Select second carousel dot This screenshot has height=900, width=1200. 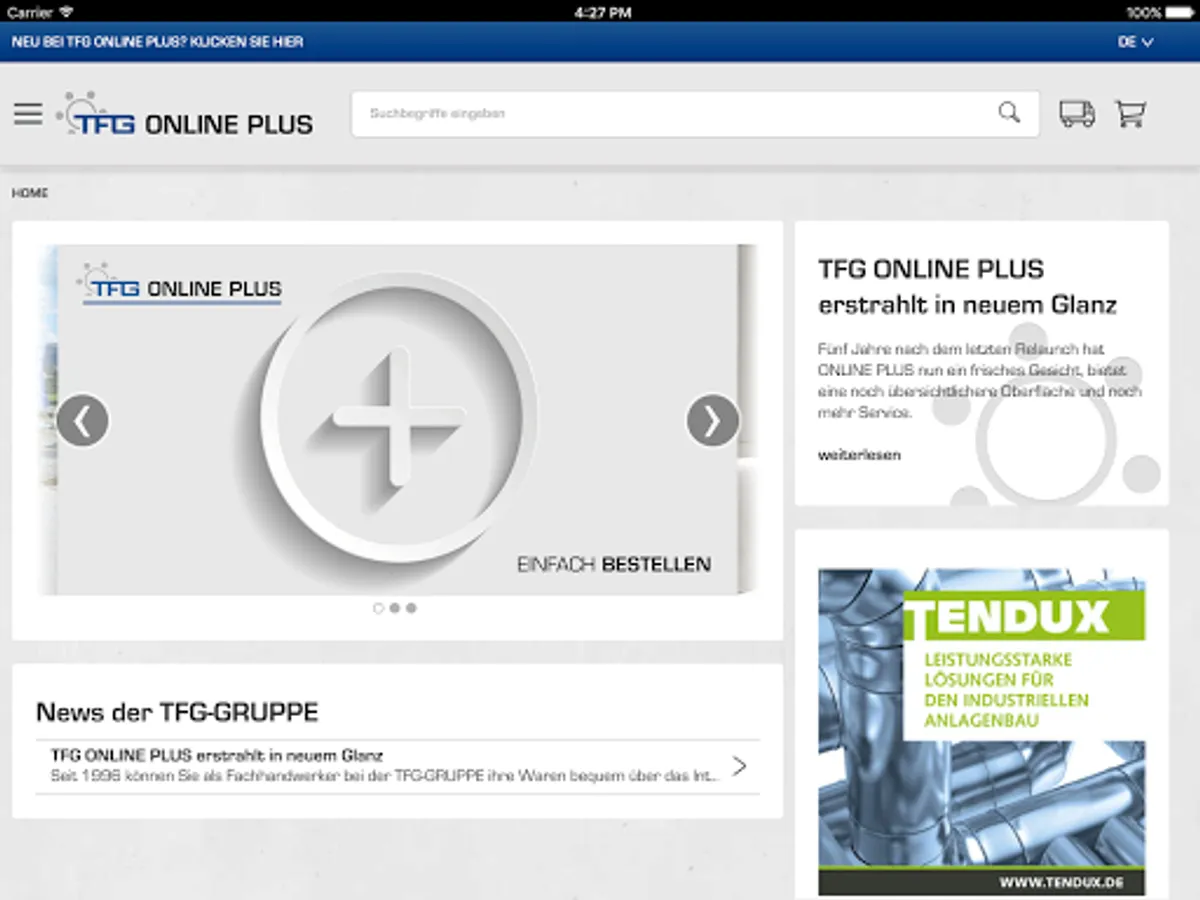click(395, 608)
